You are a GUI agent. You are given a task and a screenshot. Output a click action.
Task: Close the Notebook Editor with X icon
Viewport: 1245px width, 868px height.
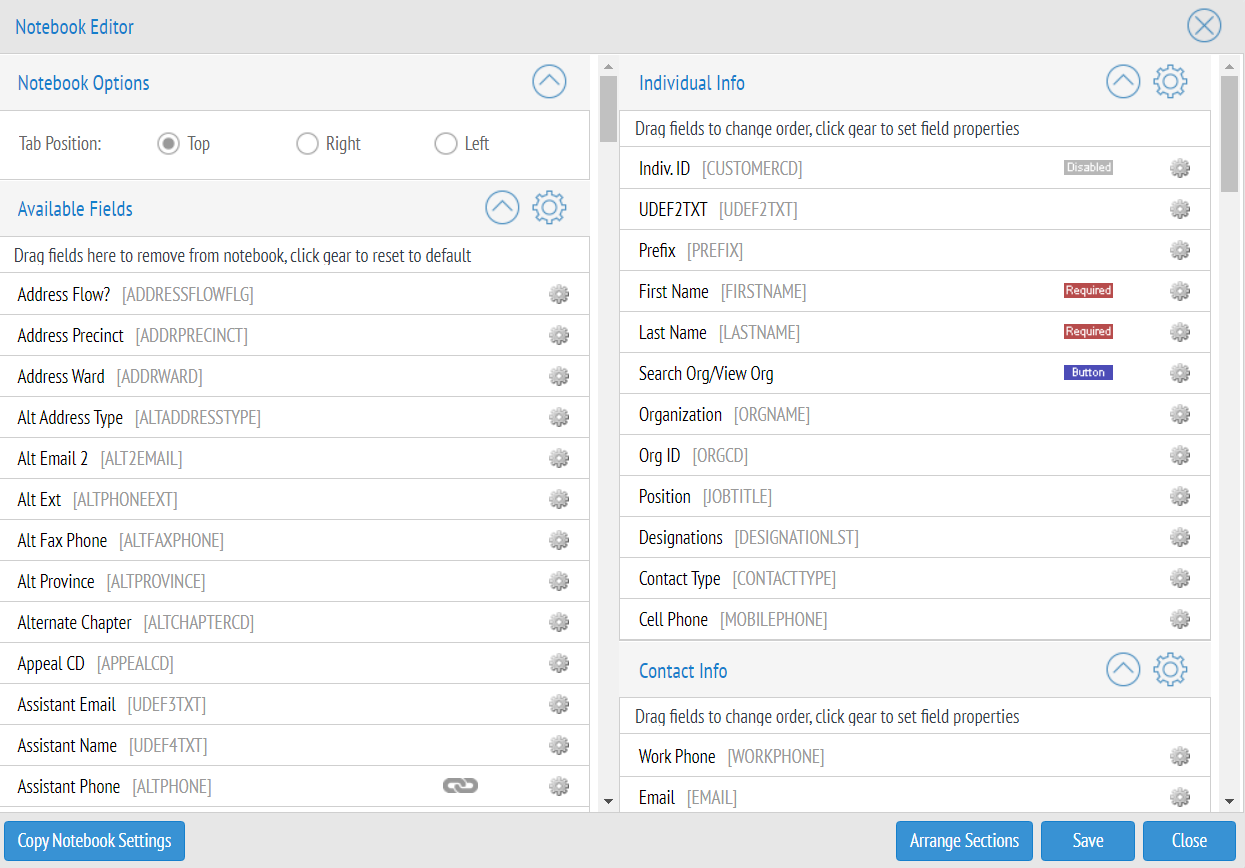pyautogui.click(x=1204, y=26)
